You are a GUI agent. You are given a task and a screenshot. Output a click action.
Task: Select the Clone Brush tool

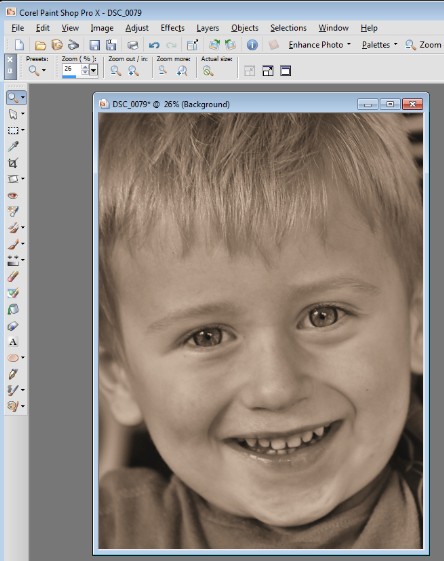[13, 227]
